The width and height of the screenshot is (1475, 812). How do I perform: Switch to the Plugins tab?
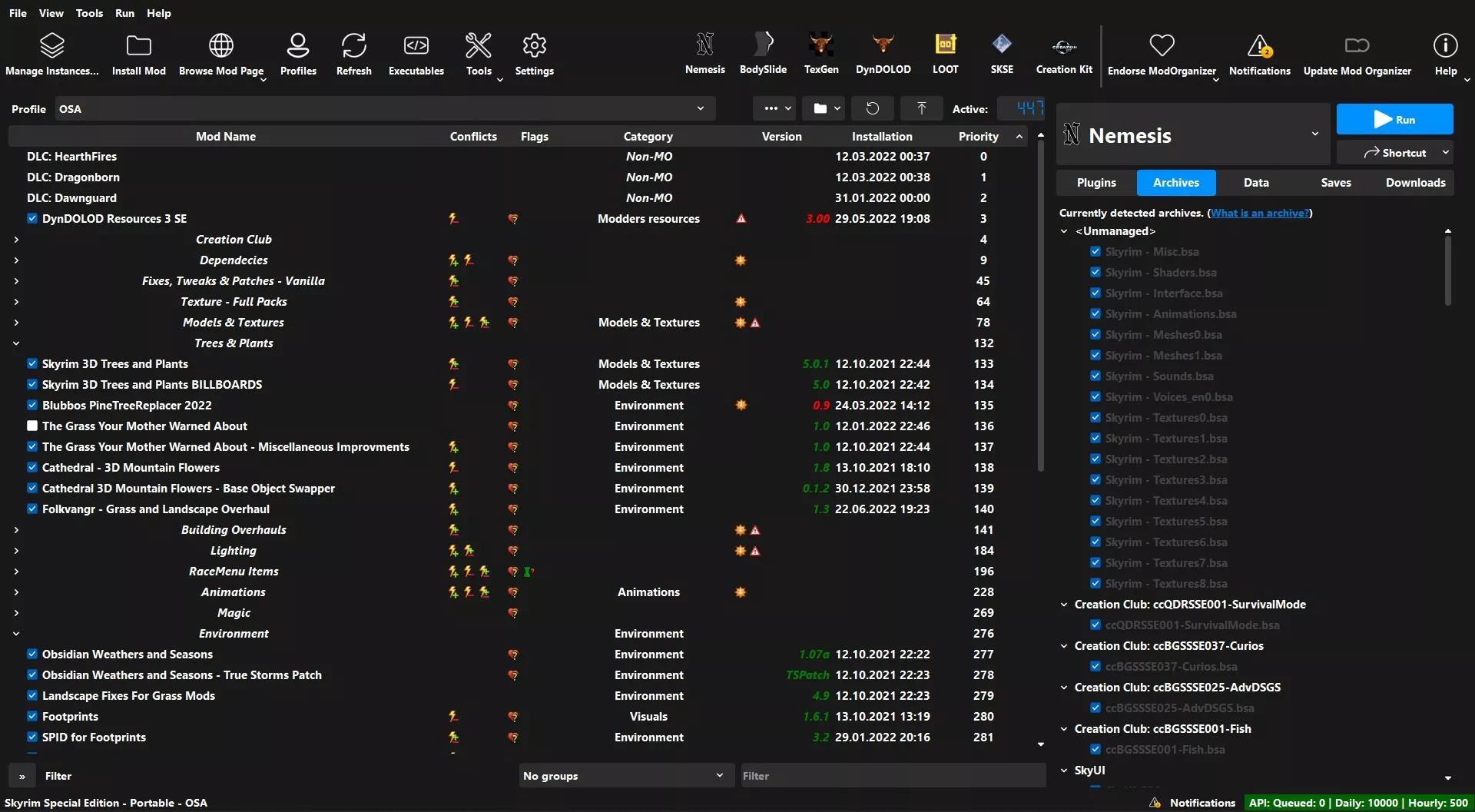click(x=1096, y=182)
